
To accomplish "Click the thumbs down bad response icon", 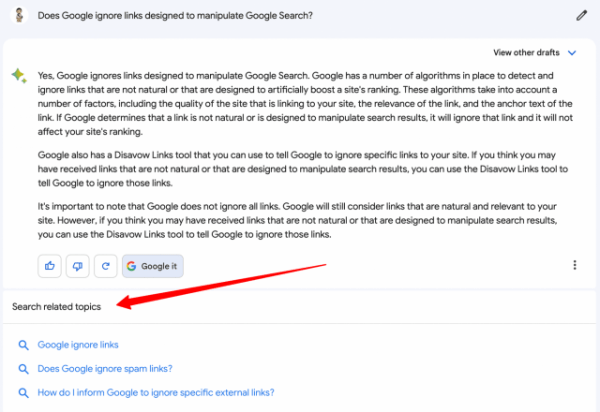I will click(77, 266).
